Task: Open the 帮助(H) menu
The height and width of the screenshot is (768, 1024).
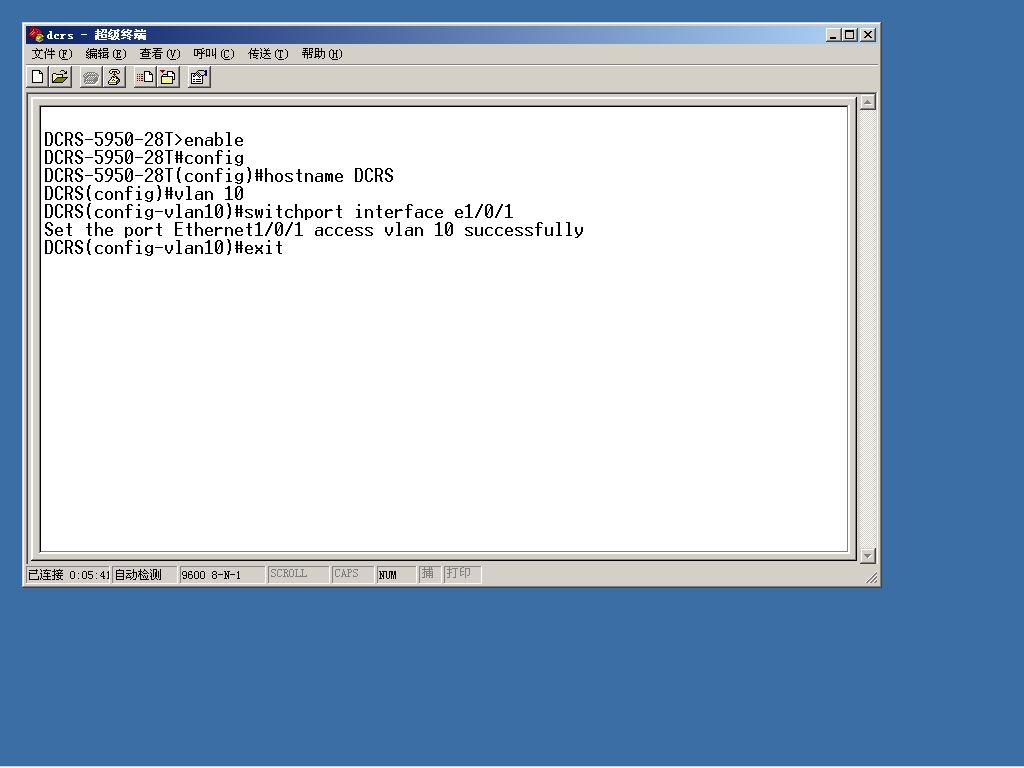Action: tap(322, 54)
